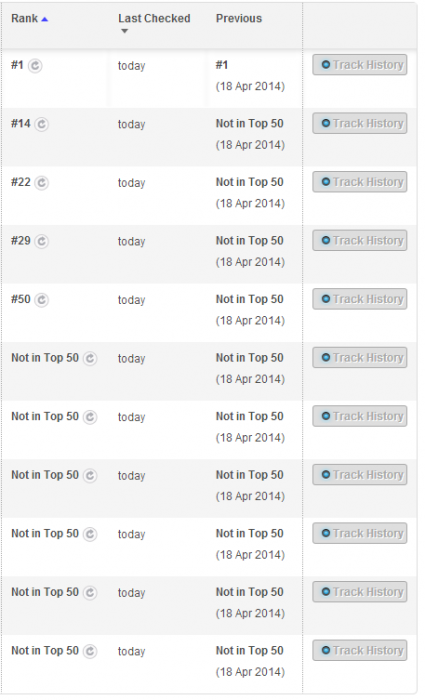425x700 pixels.
Task: Refresh the first Not in Top 50 row
Action: [x=90, y=358]
